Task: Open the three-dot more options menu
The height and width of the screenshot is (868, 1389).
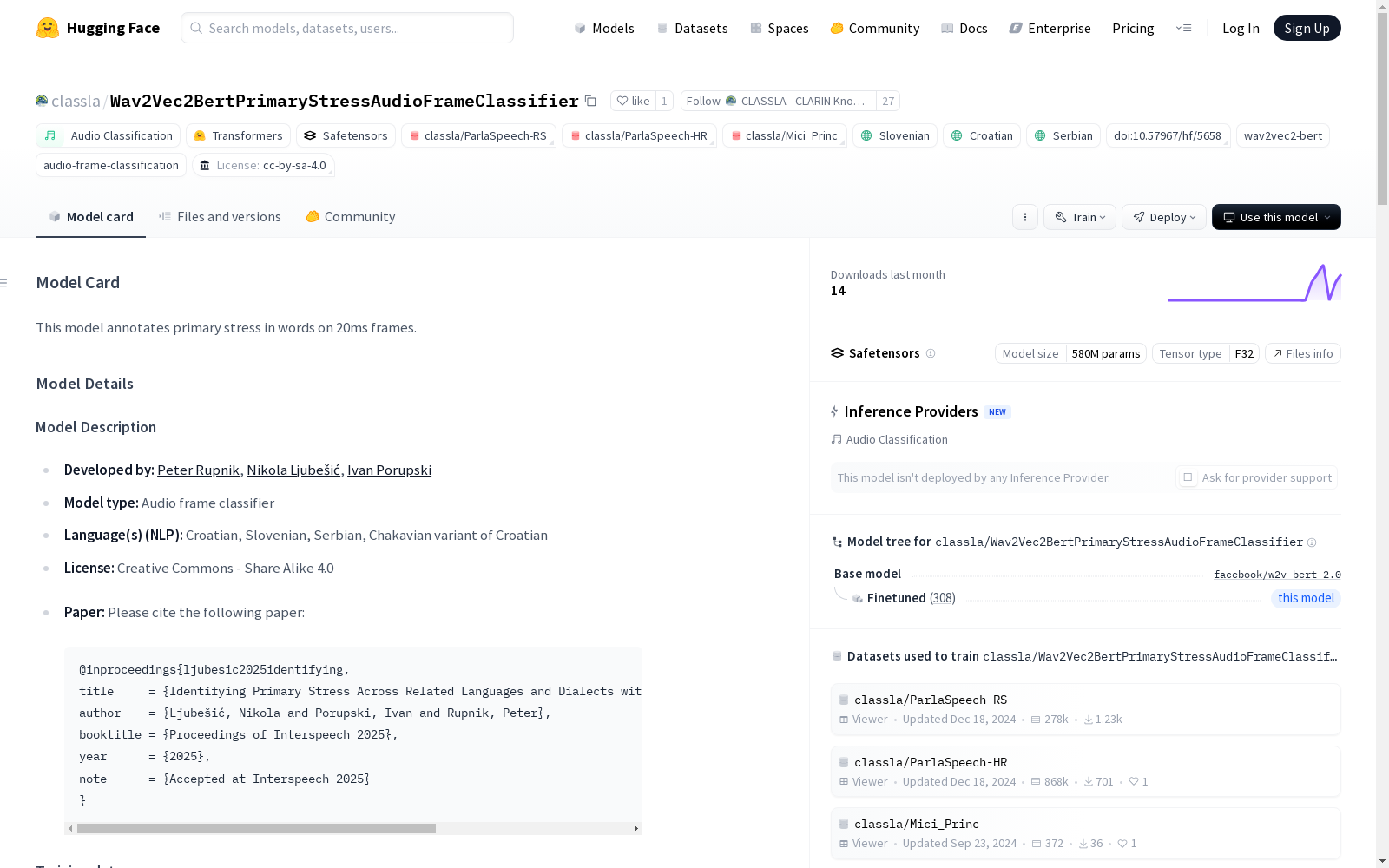Action: click(x=1025, y=217)
